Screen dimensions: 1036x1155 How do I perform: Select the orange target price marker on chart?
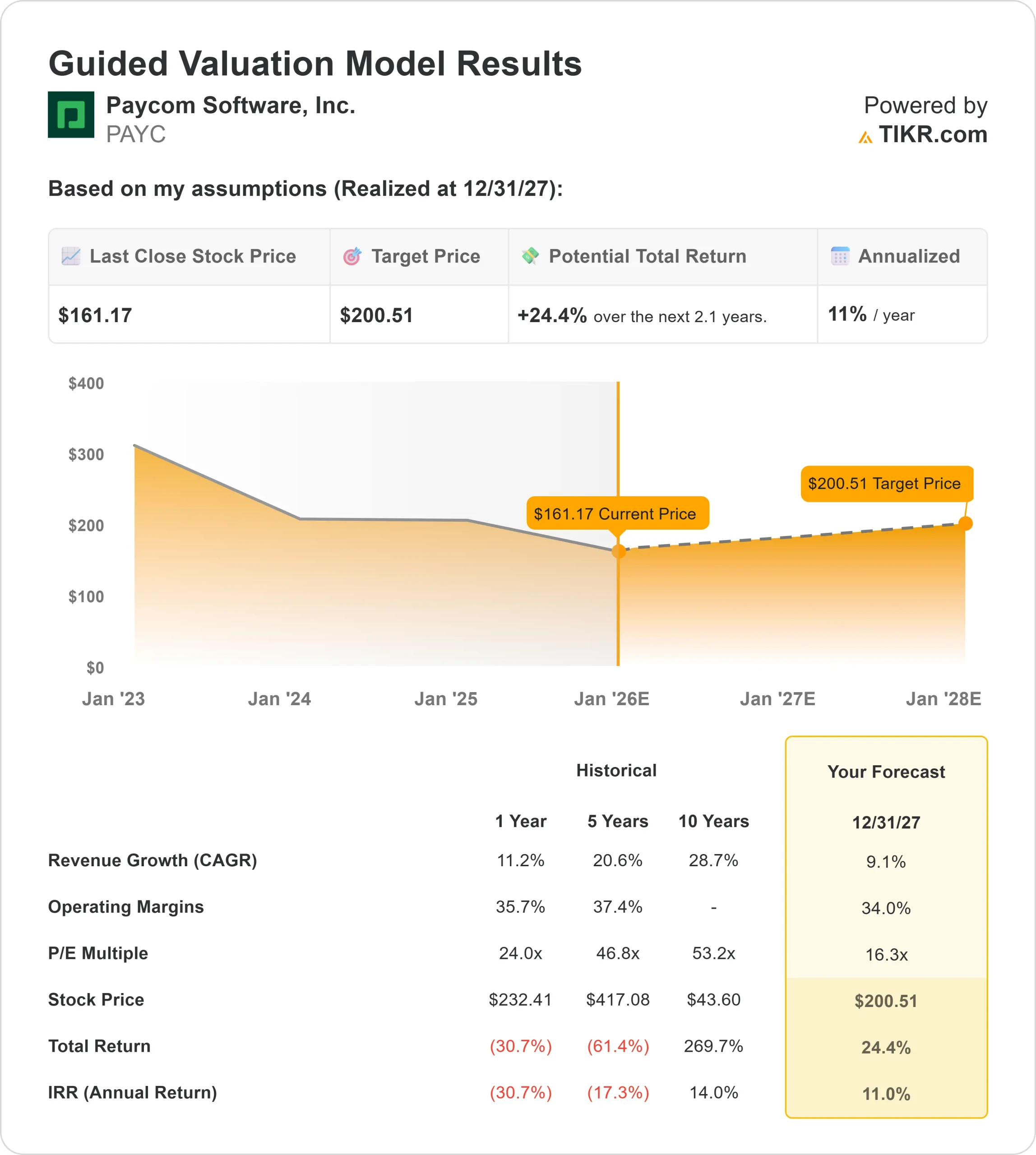(967, 523)
